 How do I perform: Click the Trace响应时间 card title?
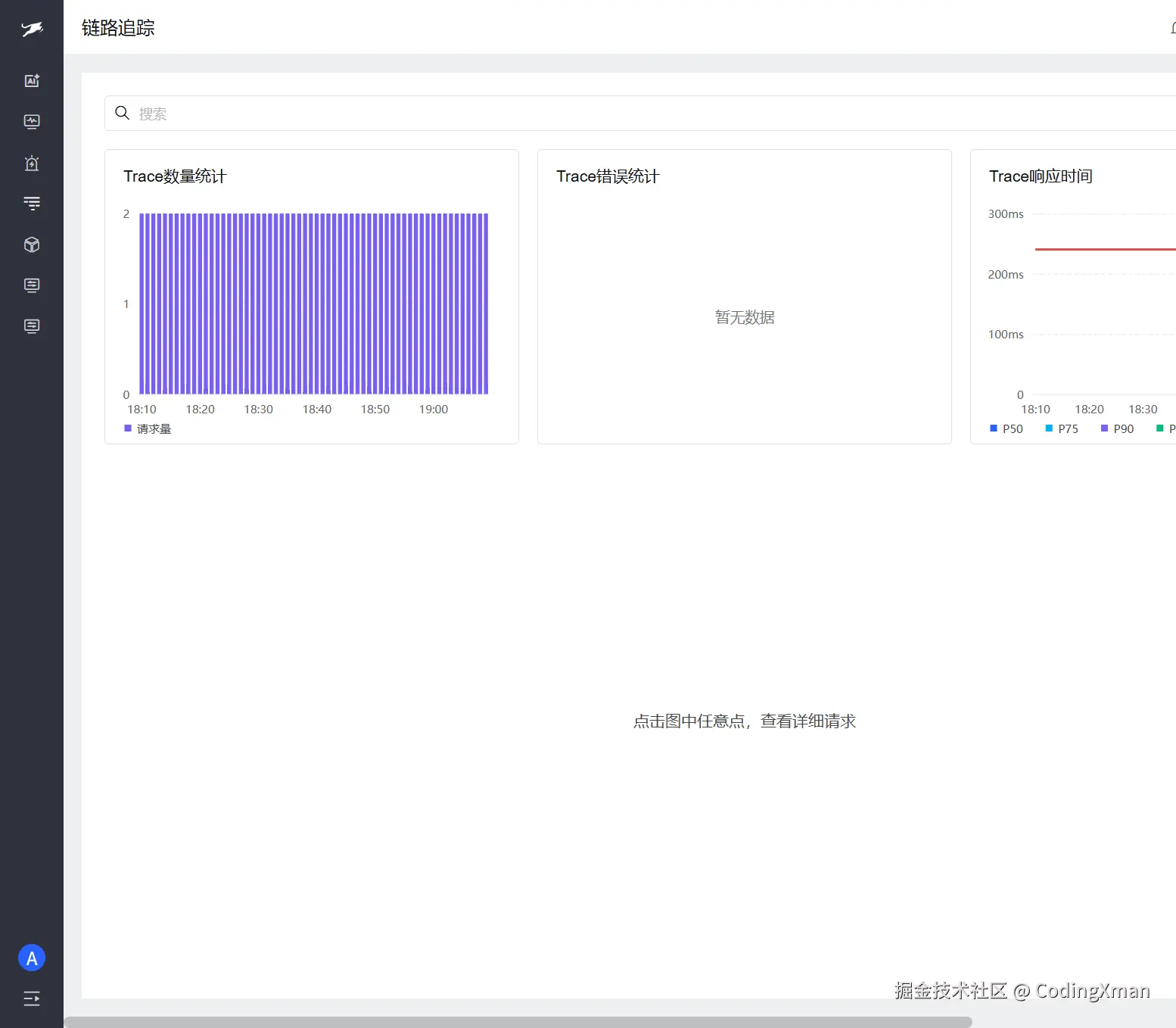(1041, 176)
